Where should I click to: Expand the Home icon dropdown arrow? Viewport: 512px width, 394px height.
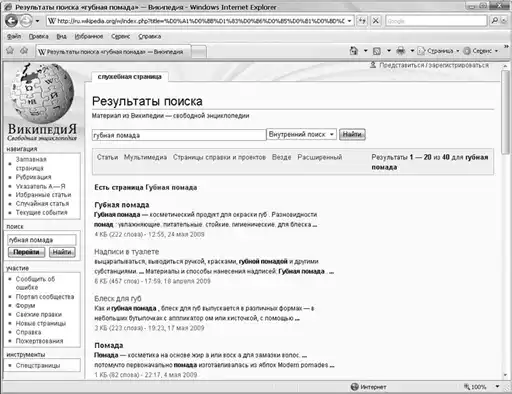pyautogui.click(x=365, y=51)
